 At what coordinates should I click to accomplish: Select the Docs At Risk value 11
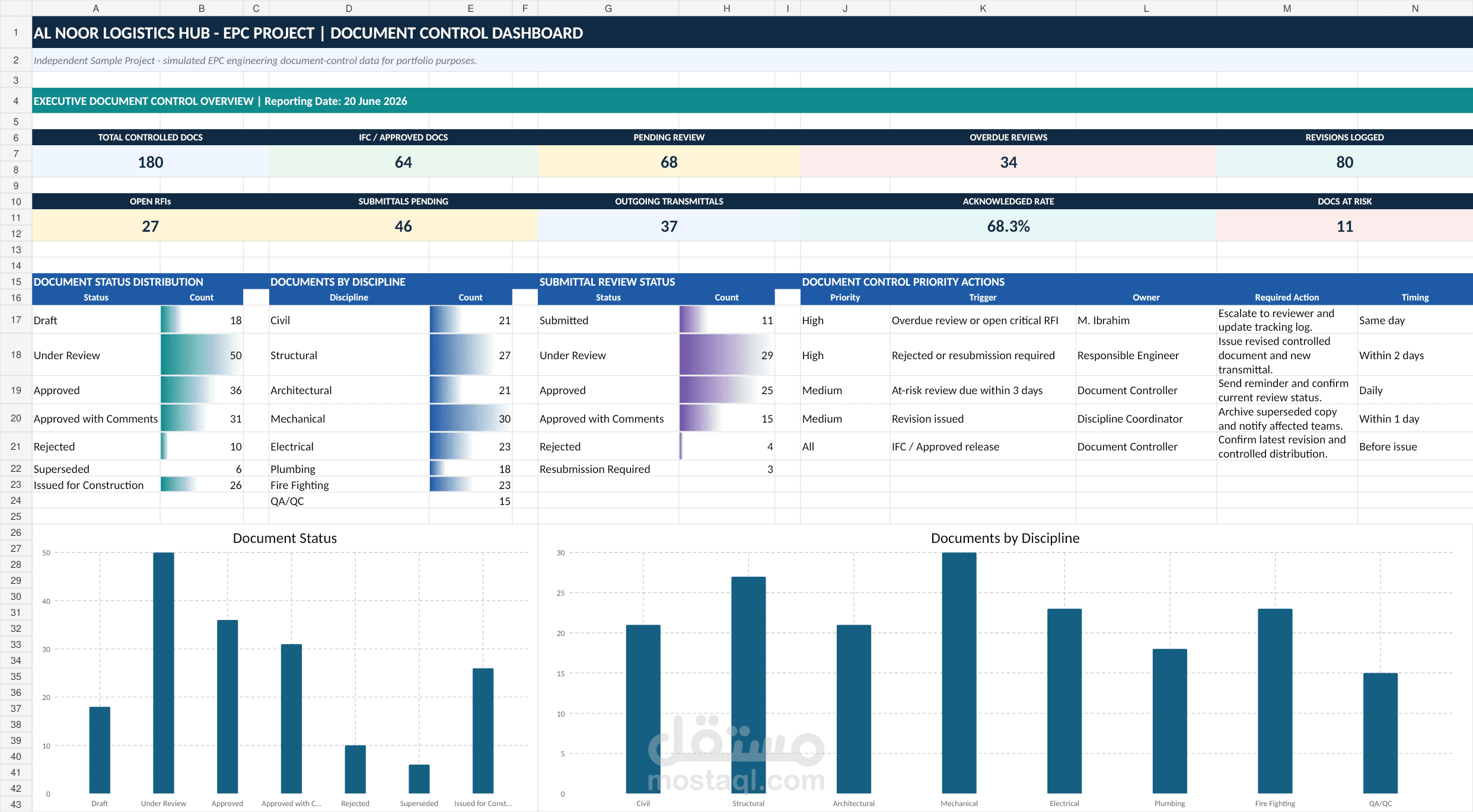point(1344,226)
